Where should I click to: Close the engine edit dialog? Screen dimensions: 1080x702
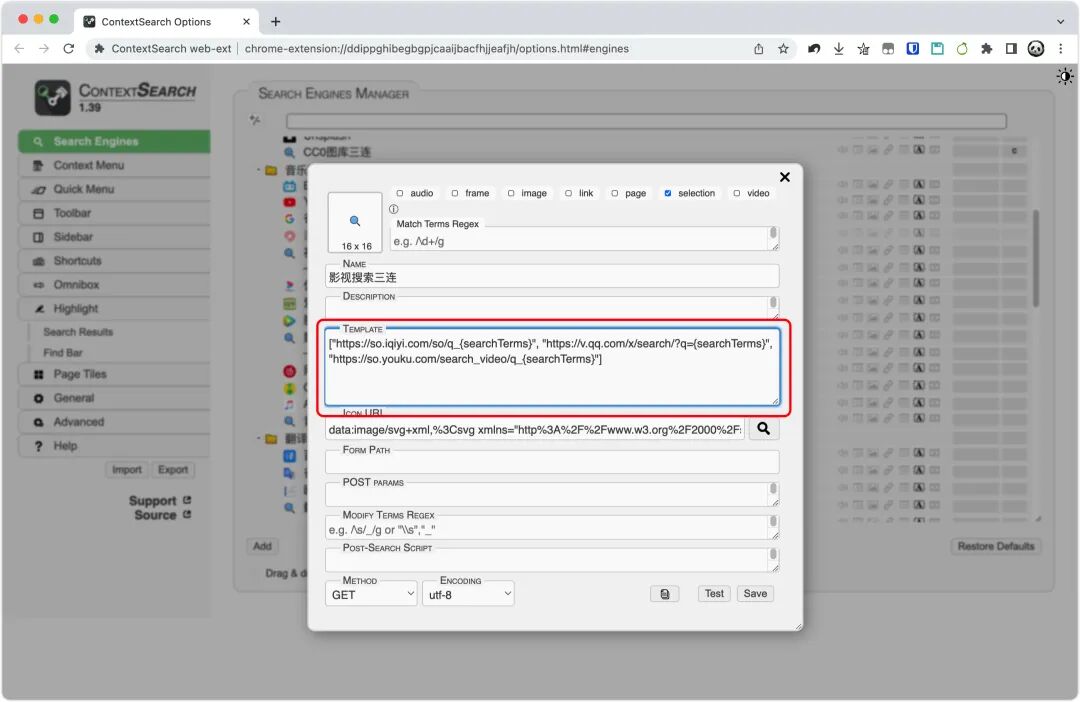[785, 178]
